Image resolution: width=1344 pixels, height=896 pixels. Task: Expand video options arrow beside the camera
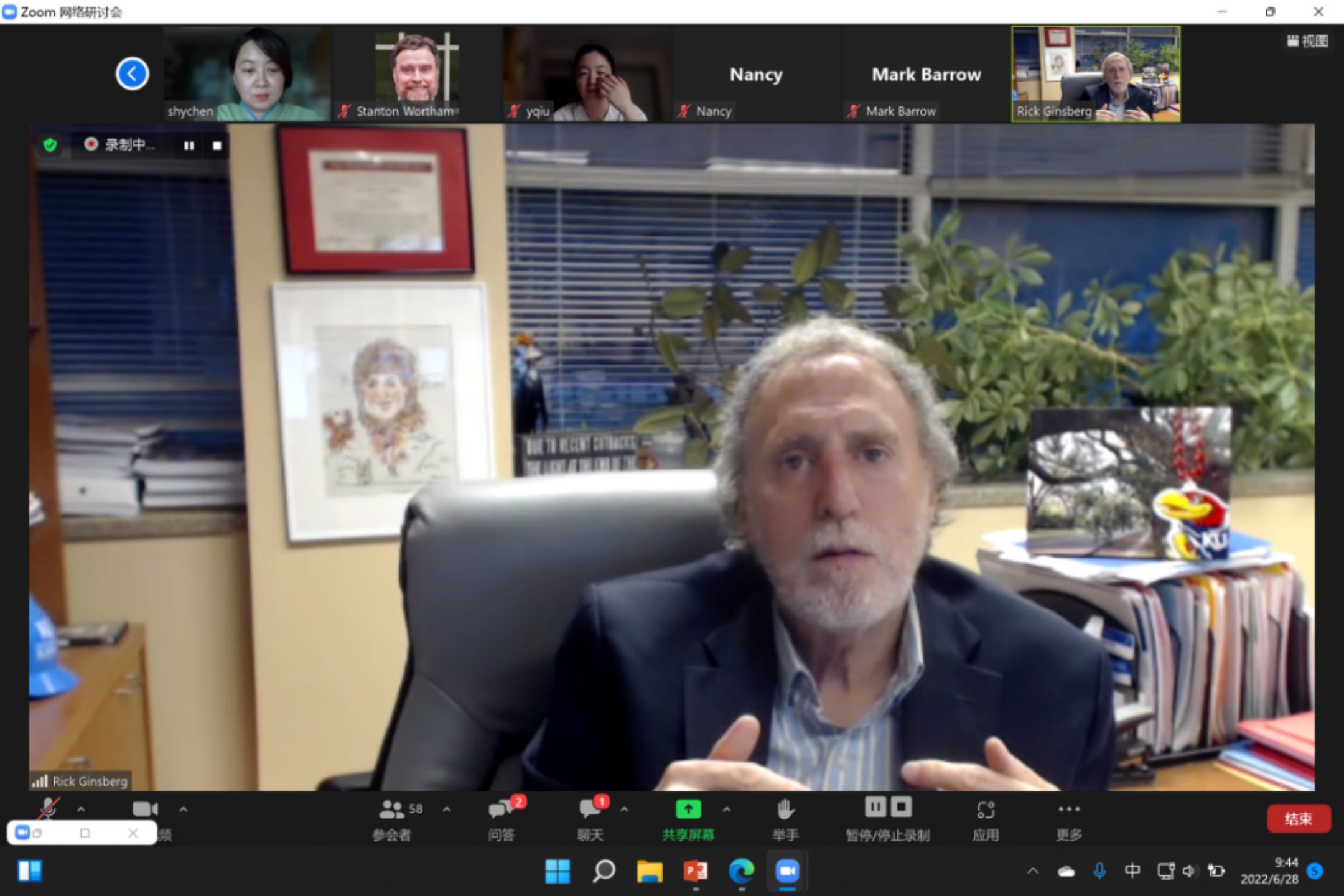tap(183, 810)
